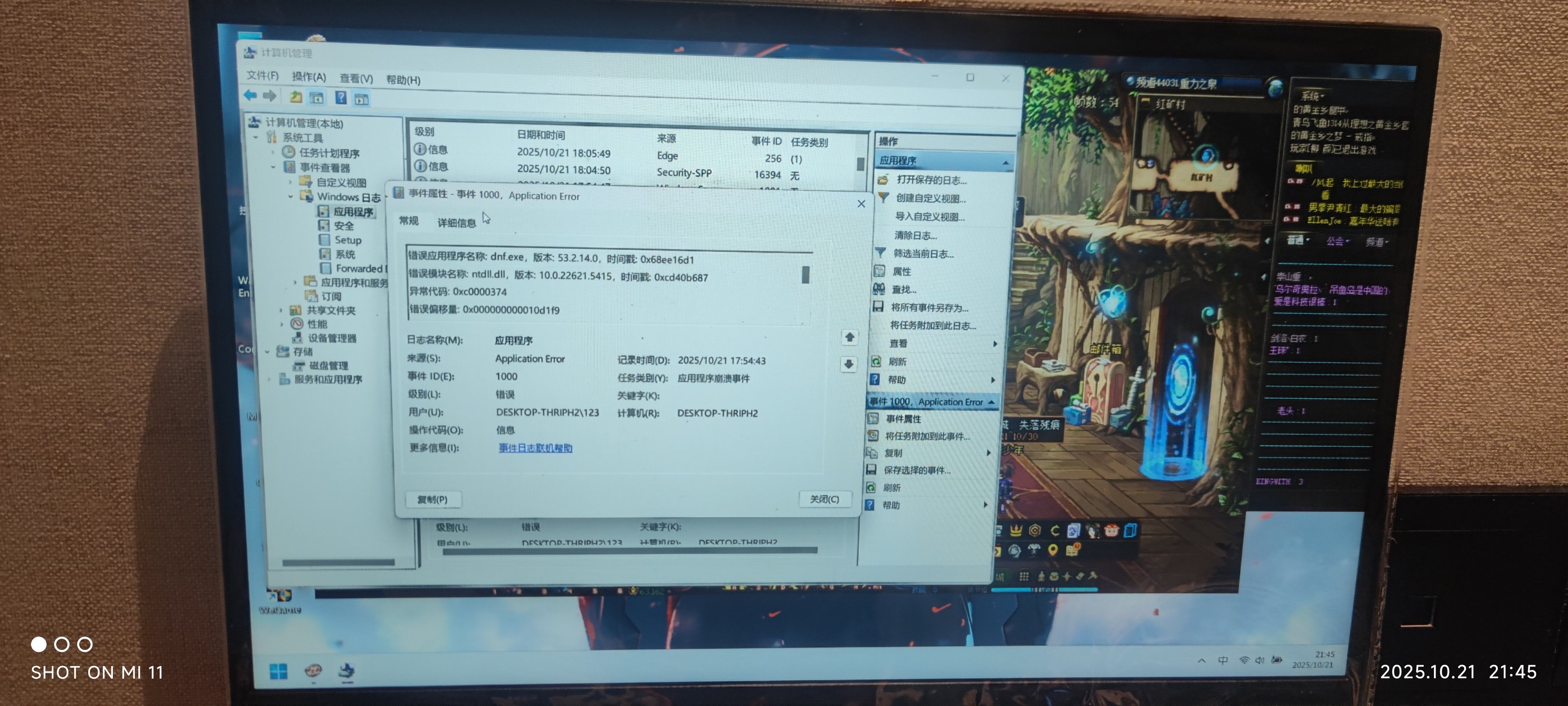
Task: Click the Back arrow toolbar icon
Action: 250,95
